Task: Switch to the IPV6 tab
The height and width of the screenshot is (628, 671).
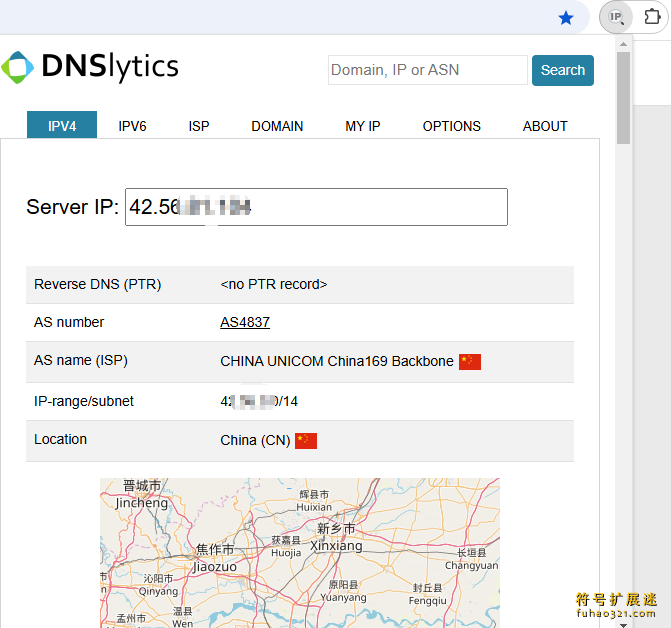Action: (x=132, y=126)
